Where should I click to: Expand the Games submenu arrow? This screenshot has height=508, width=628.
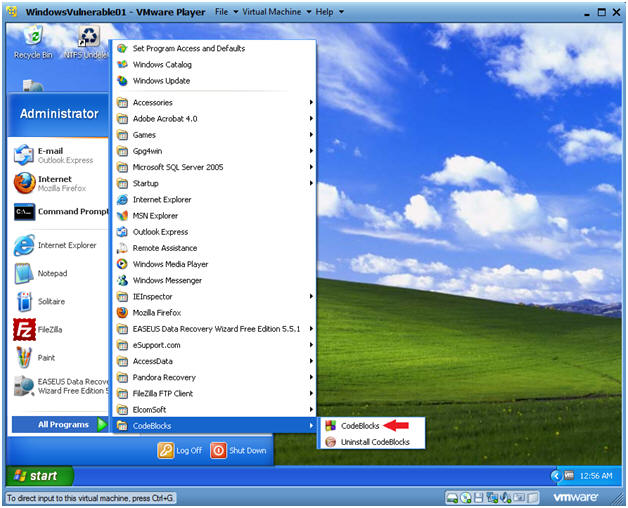coord(311,135)
